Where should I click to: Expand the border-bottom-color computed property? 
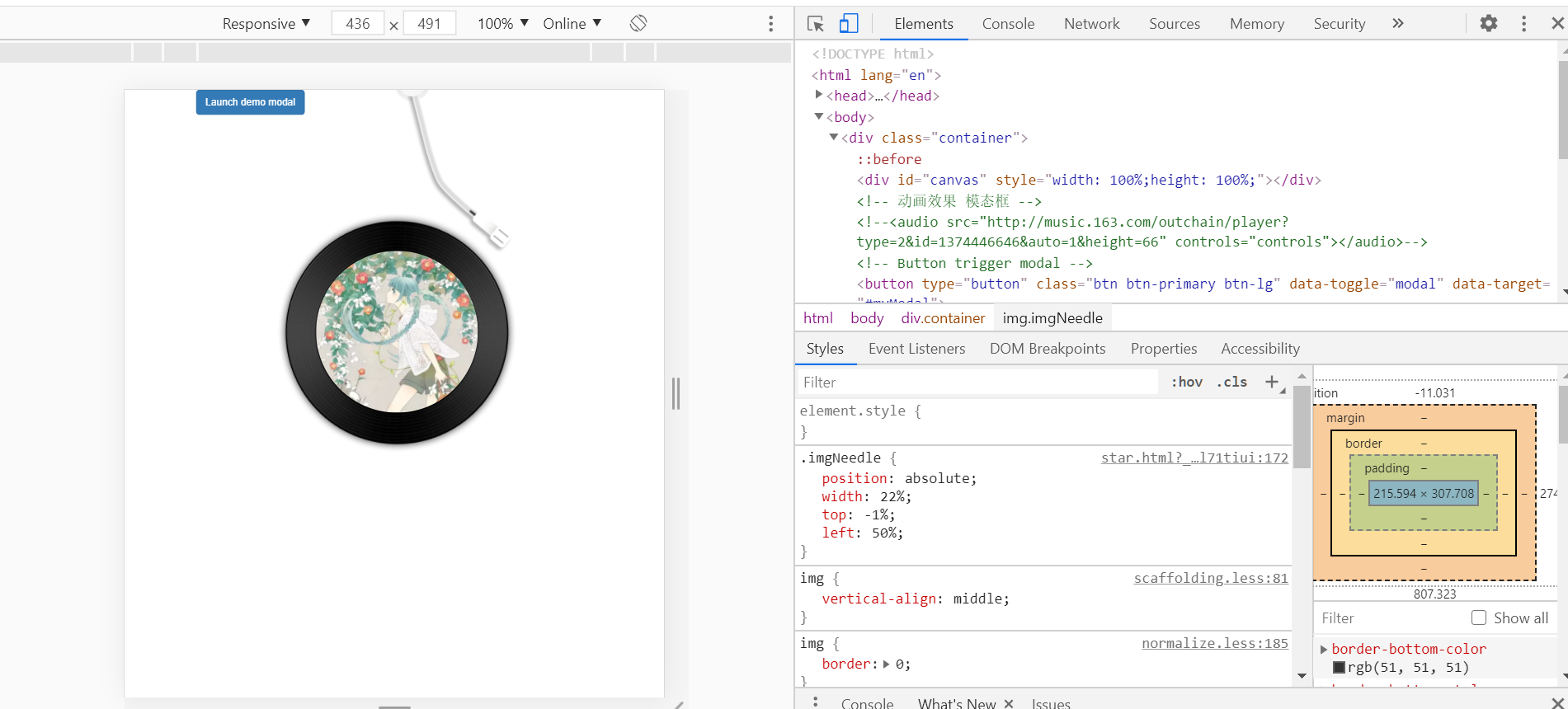[x=1324, y=649]
